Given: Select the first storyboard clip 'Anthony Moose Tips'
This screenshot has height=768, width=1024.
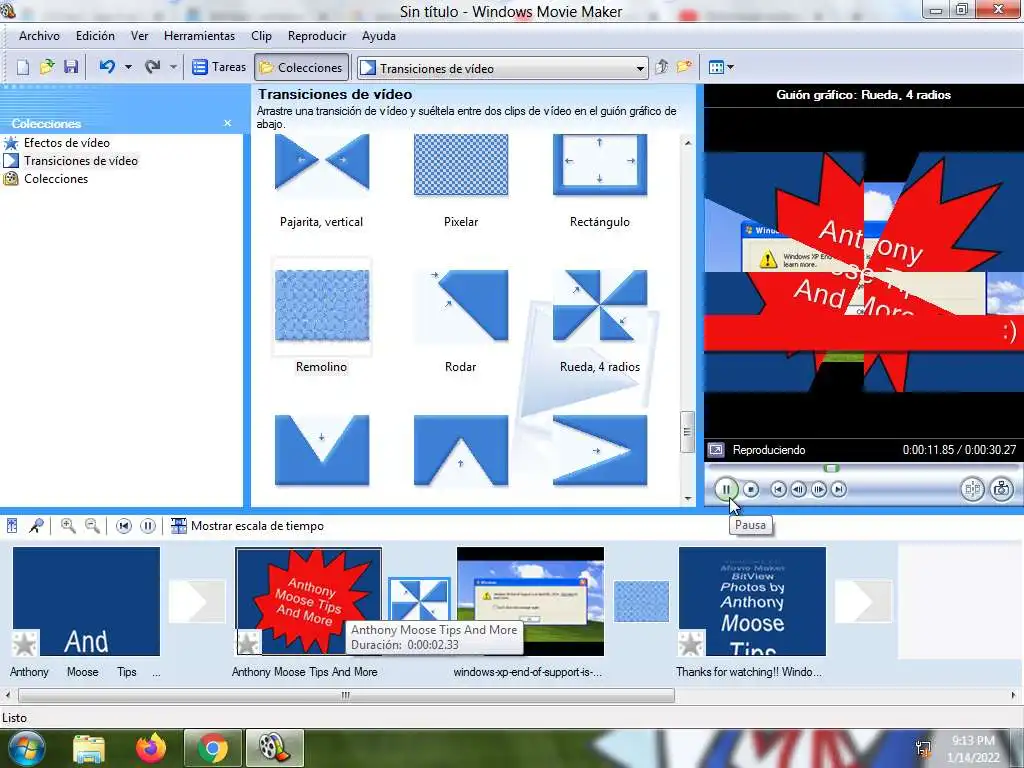Looking at the screenshot, I should click(86, 601).
